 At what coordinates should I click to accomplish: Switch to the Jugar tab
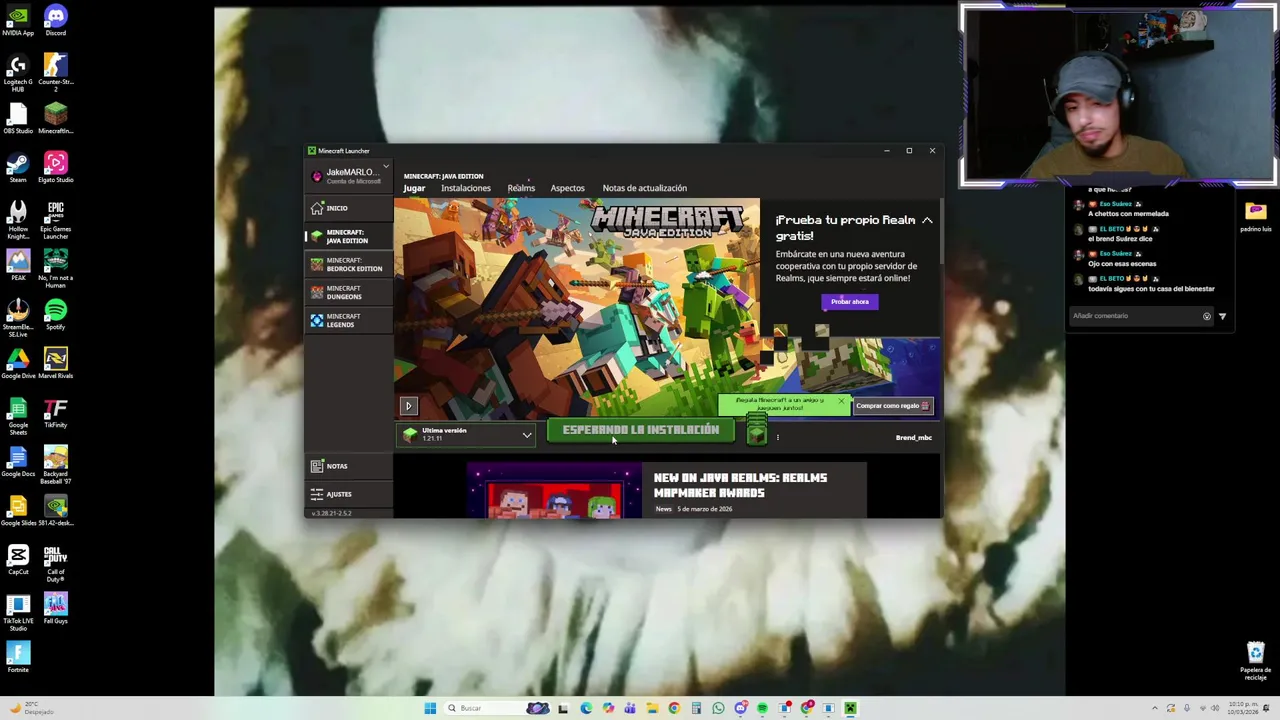pos(414,188)
